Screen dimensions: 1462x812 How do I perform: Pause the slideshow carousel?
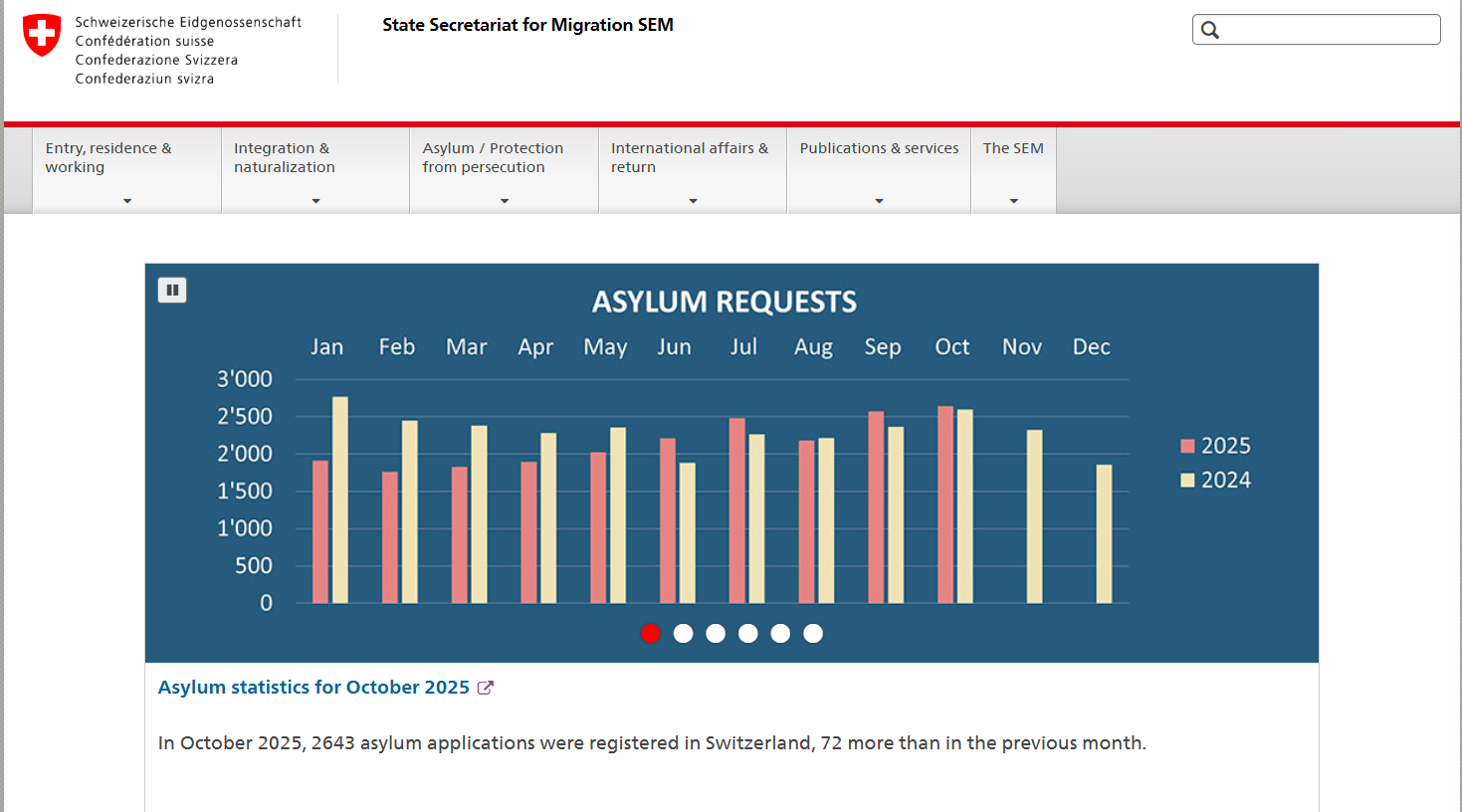click(x=172, y=290)
